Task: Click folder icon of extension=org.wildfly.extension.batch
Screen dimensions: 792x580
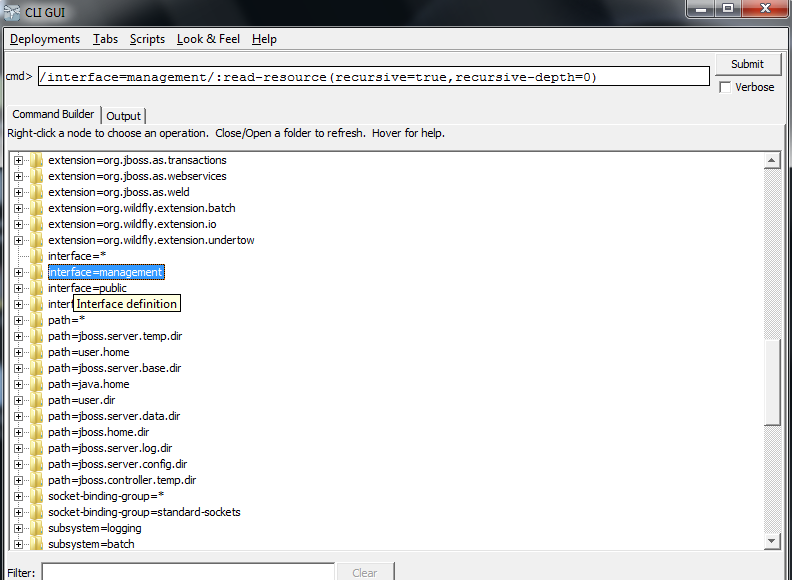Action: coord(36,208)
